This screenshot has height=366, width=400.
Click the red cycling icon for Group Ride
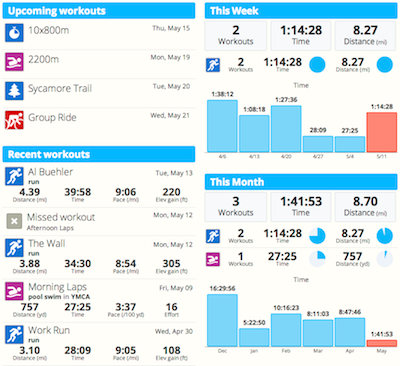coord(14,120)
